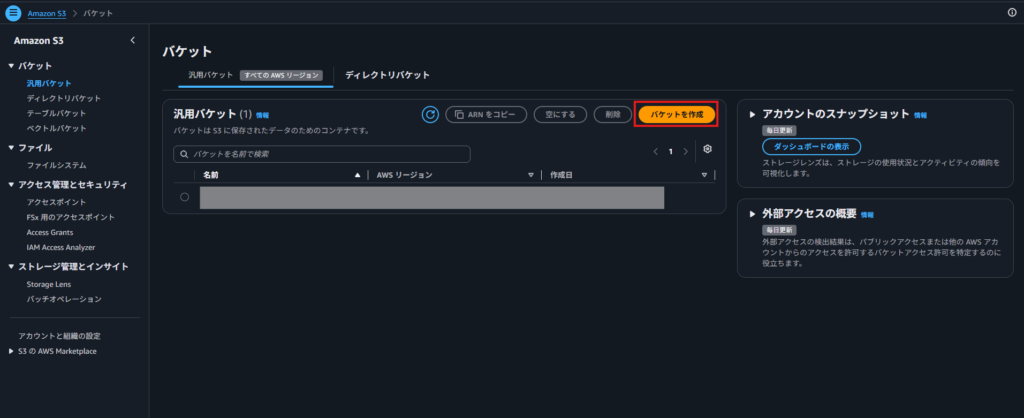
Task: Open Access Grants in the sidebar
Action: tap(50, 233)
